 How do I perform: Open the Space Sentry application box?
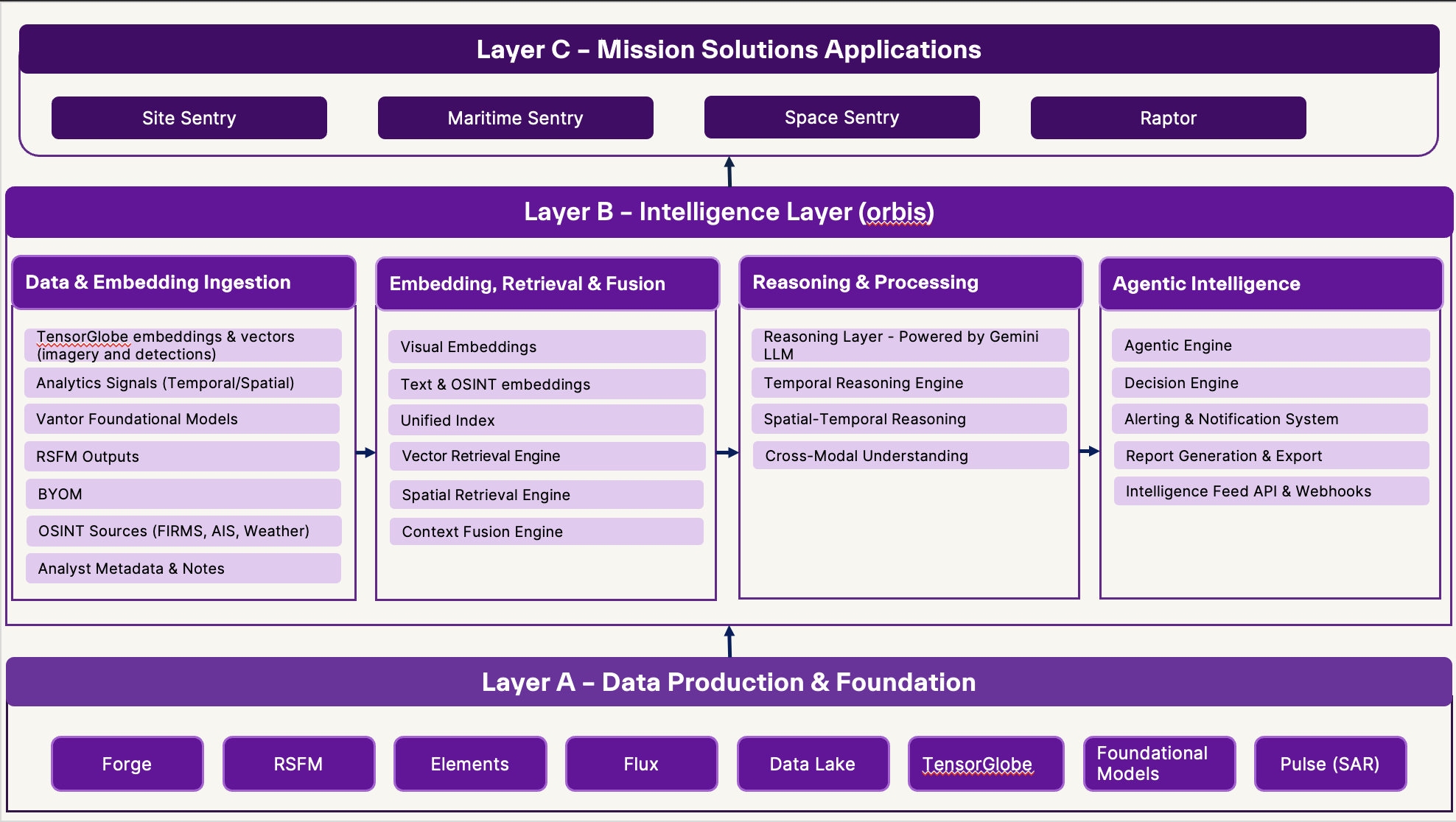[x=841, y=117]
